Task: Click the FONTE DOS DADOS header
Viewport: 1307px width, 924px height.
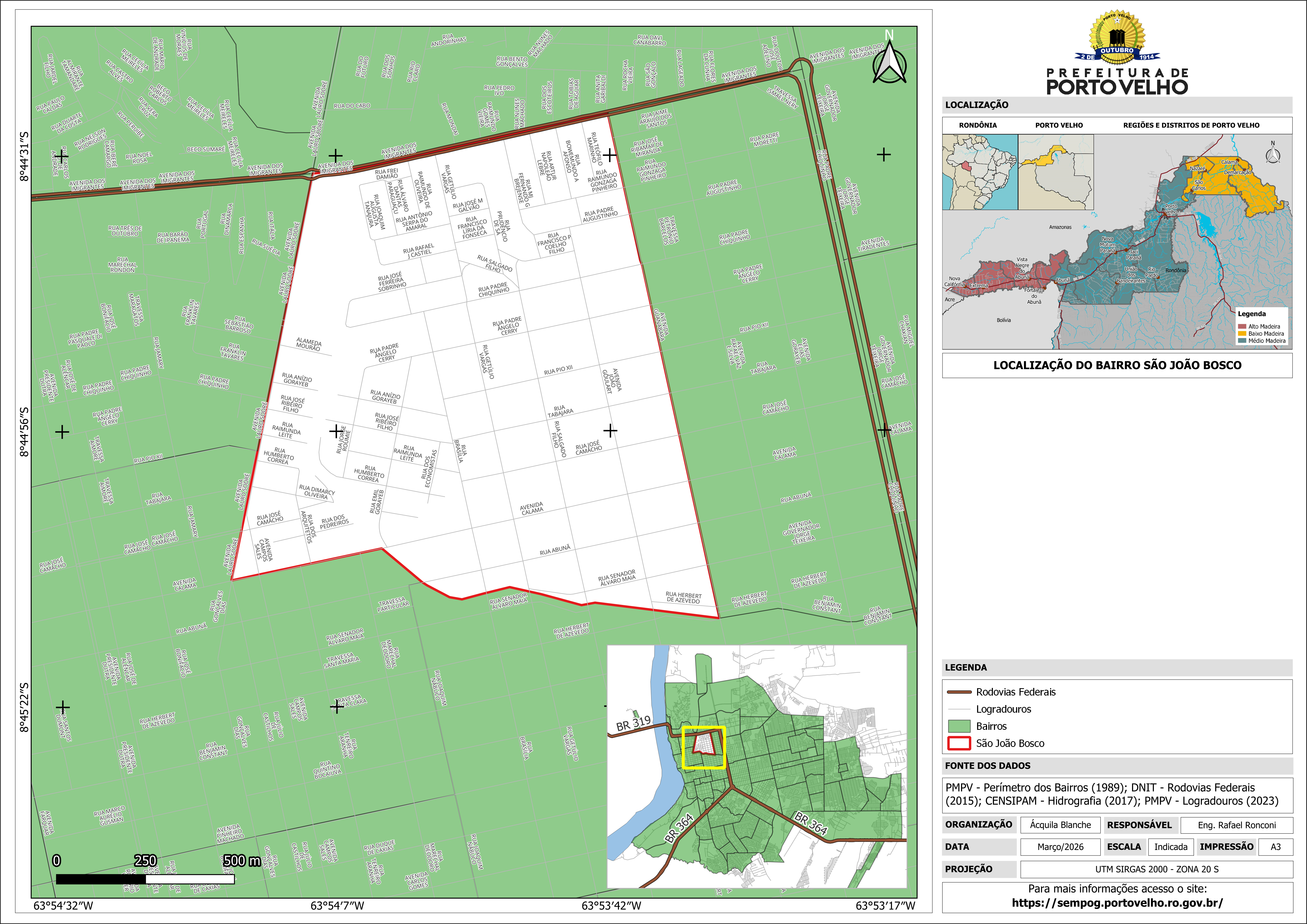Action: [988, 766]
